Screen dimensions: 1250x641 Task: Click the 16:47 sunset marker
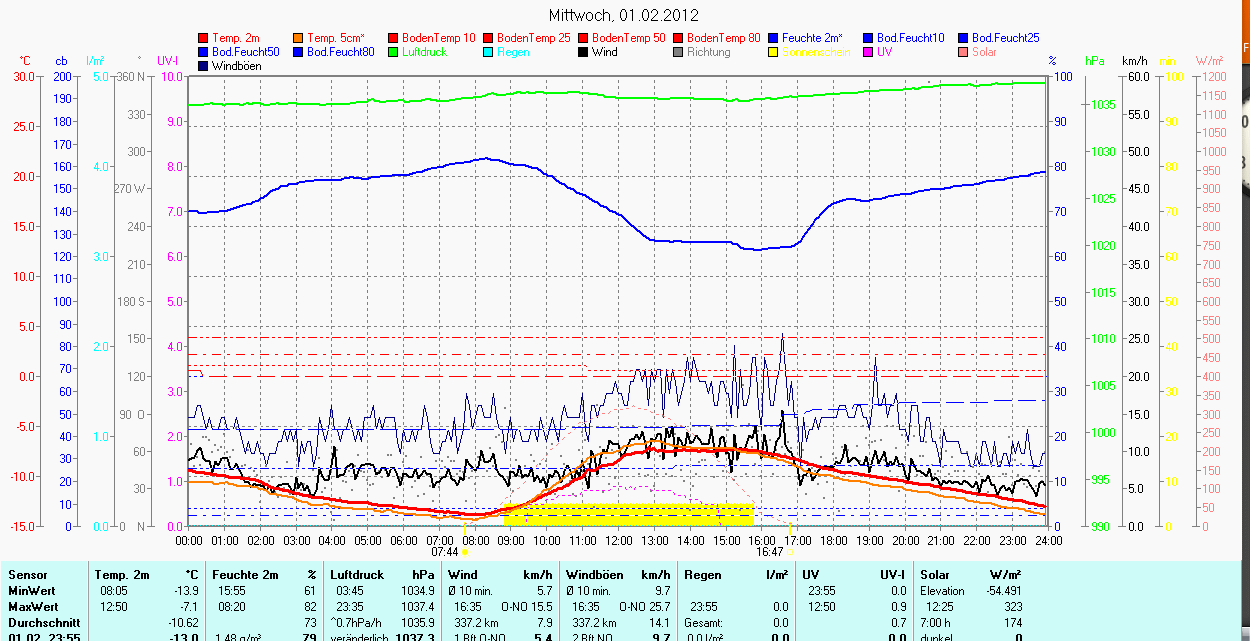769,551
